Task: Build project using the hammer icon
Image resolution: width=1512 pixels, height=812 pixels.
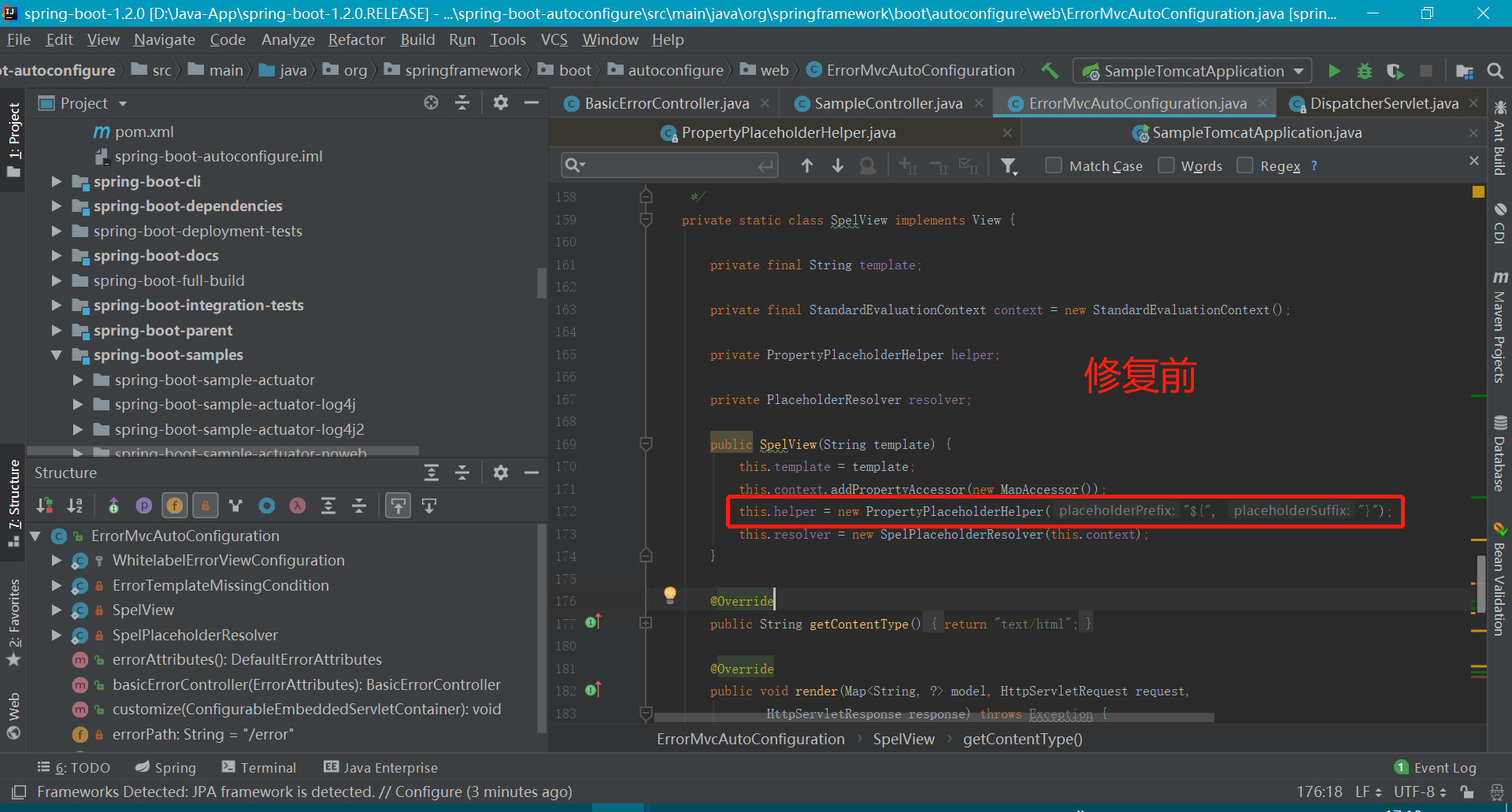Action: [1050, 71]
